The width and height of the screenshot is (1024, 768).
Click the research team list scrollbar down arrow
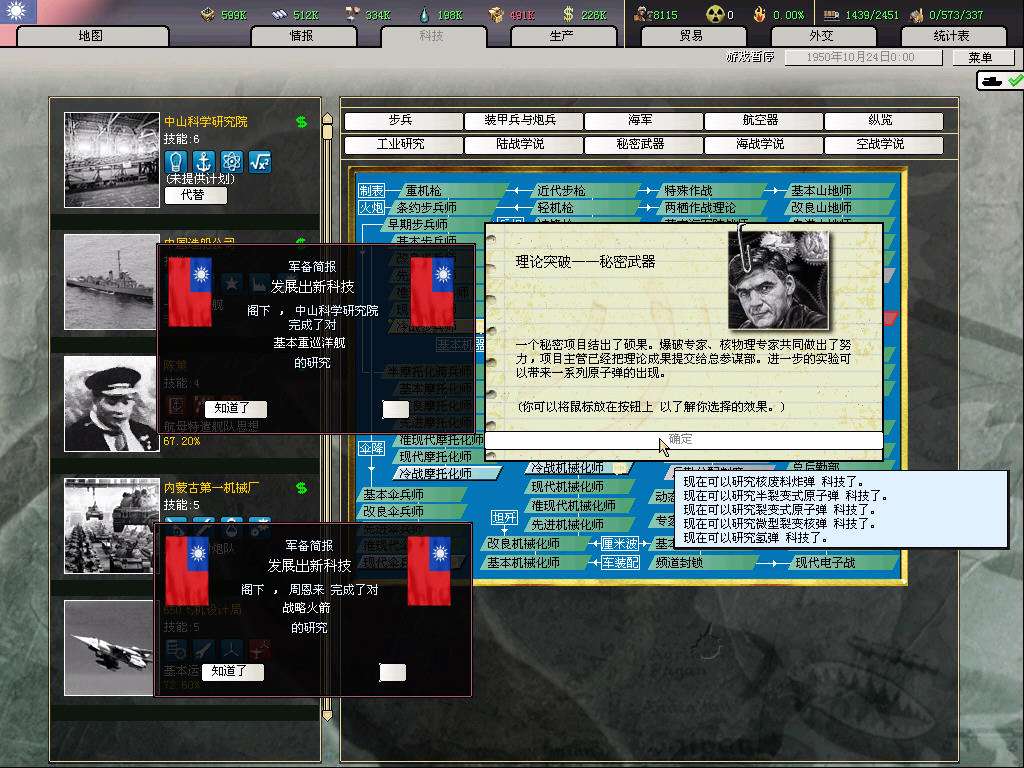coord(328,714)
